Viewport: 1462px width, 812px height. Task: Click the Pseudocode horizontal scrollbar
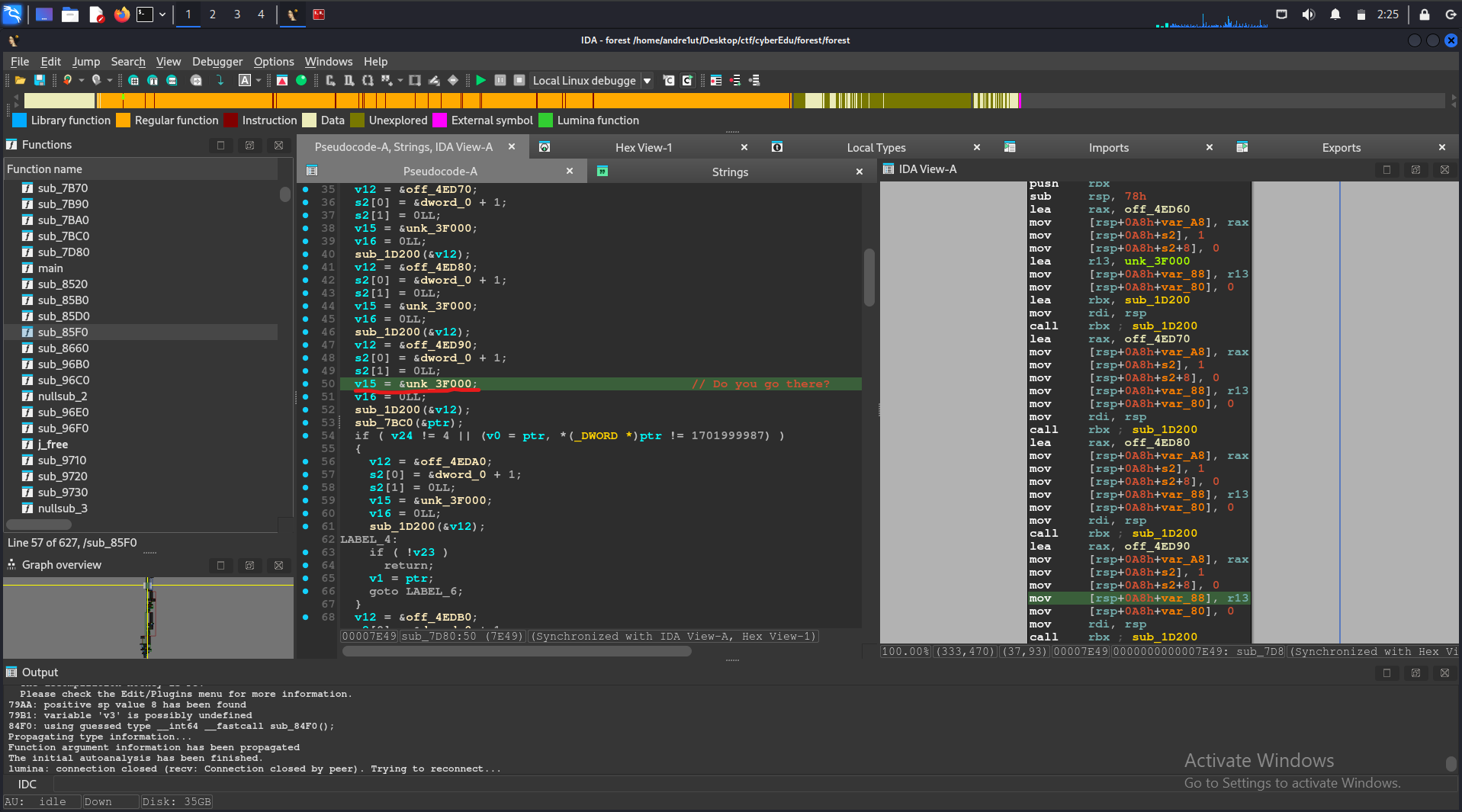(x=517, y=651)
